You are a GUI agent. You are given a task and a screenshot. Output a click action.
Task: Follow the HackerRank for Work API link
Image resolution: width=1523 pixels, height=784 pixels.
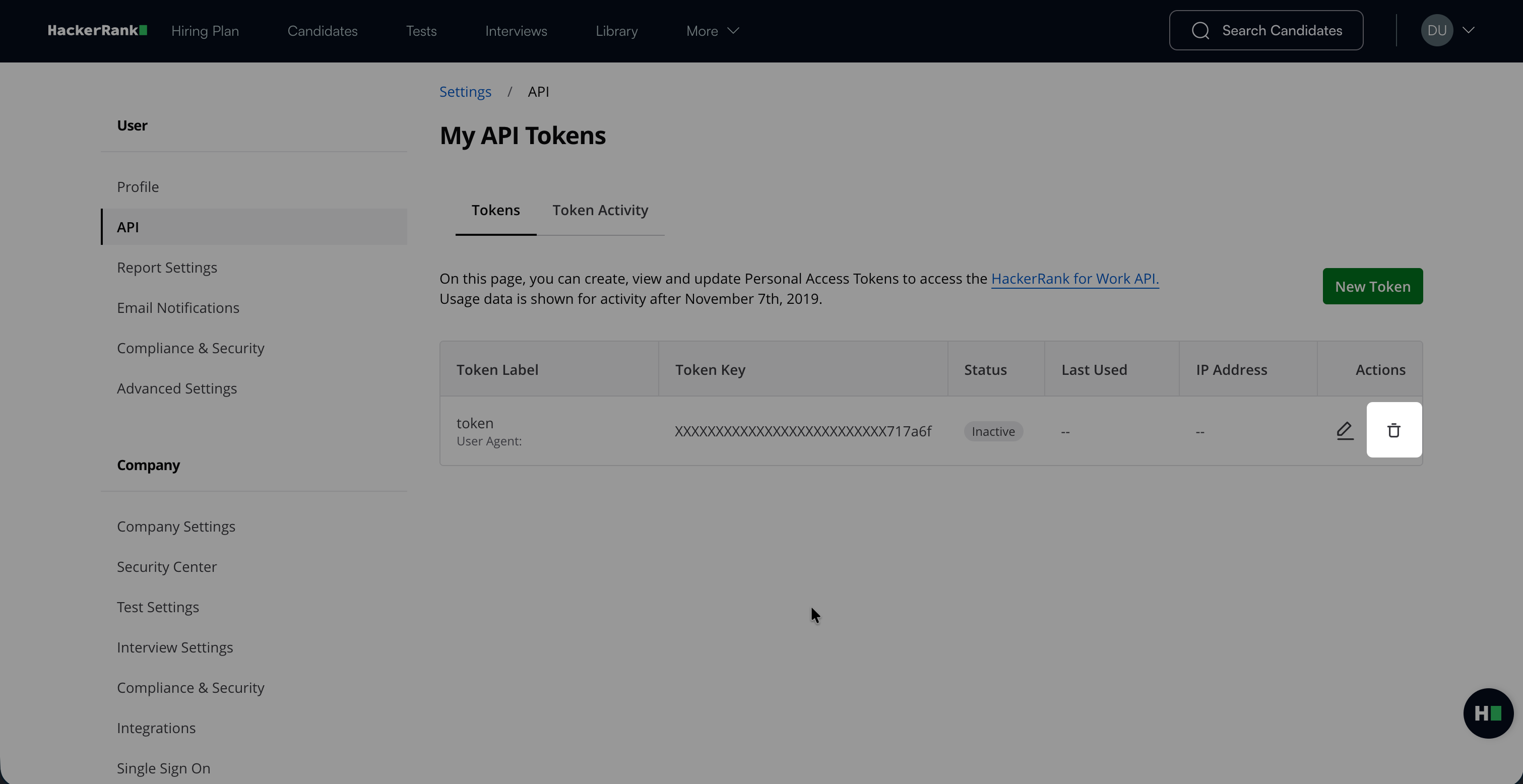(1075, 279)
